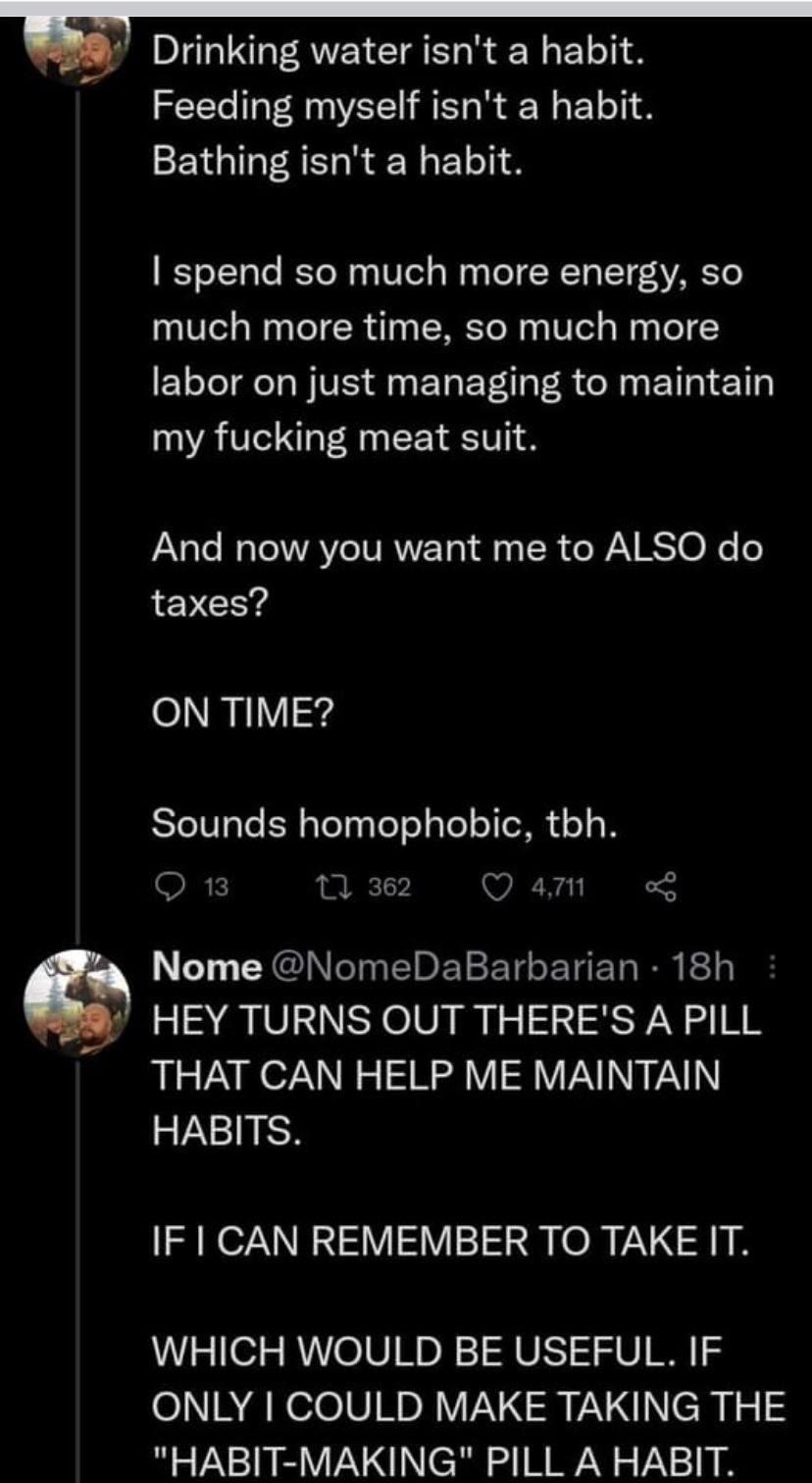Image resolution: width=812 pixels, height=1483 pixels.
Task: Click the 4,711 likes count
Action: [x=557, y=889]
